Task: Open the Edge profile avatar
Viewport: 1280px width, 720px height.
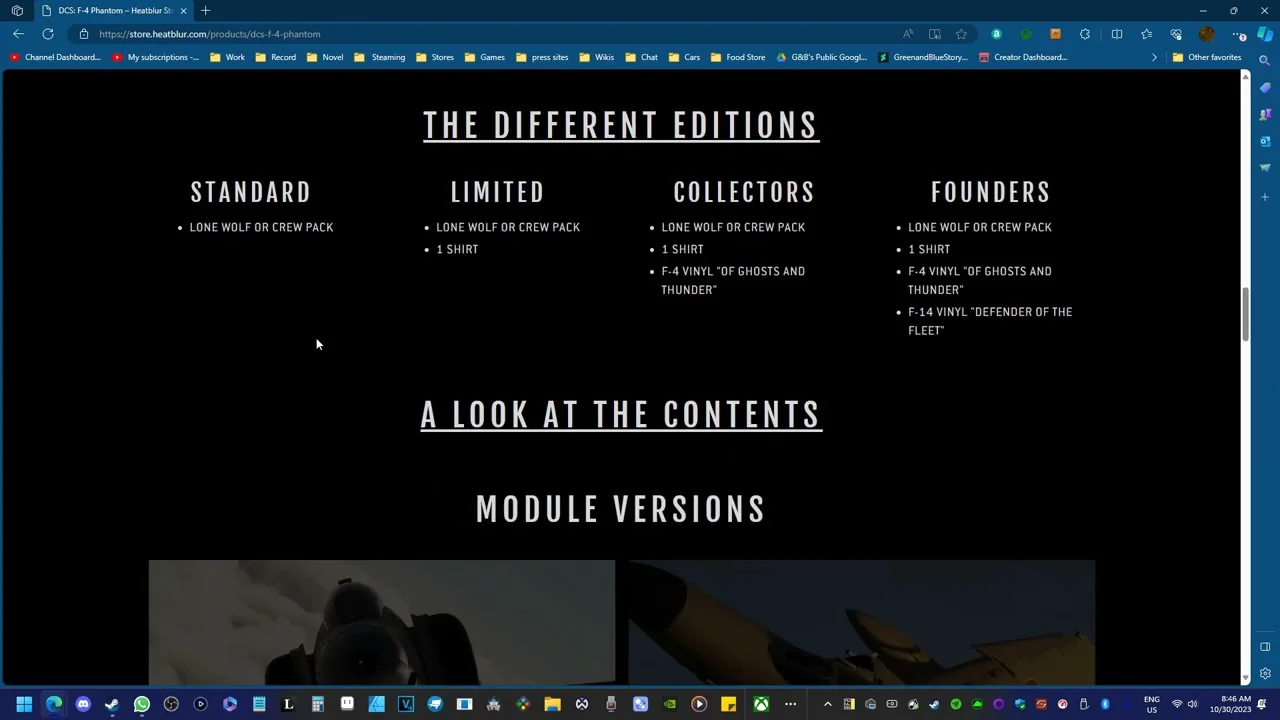Action: [x=1207, y=34]
